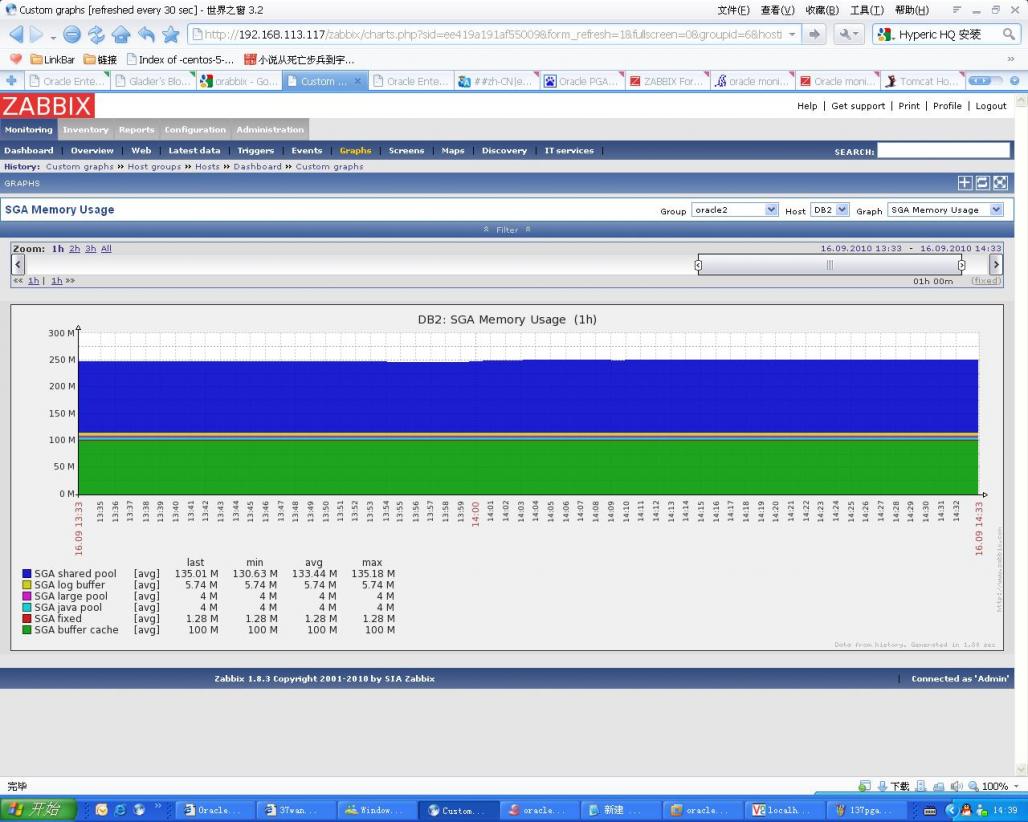
Task: Open the Host dropdown showing DB2
Action: [829, 210]
